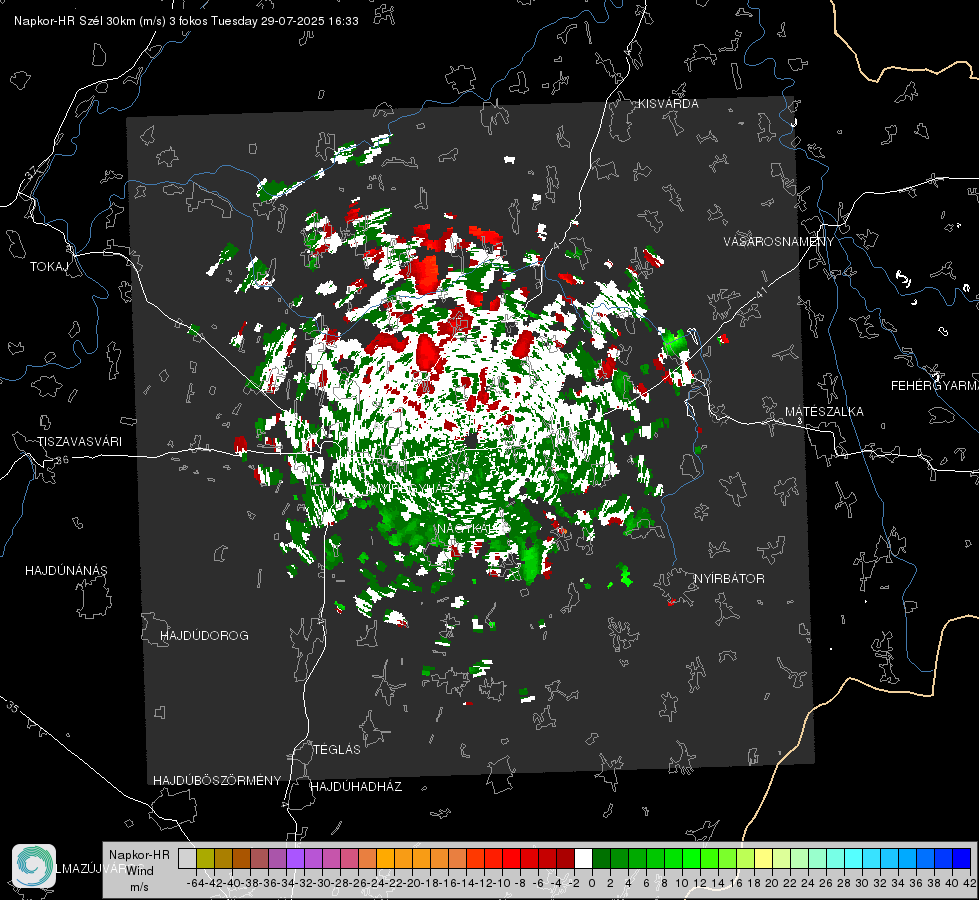
Task: Click the 42 value on the legend scale
Action: 970,883
